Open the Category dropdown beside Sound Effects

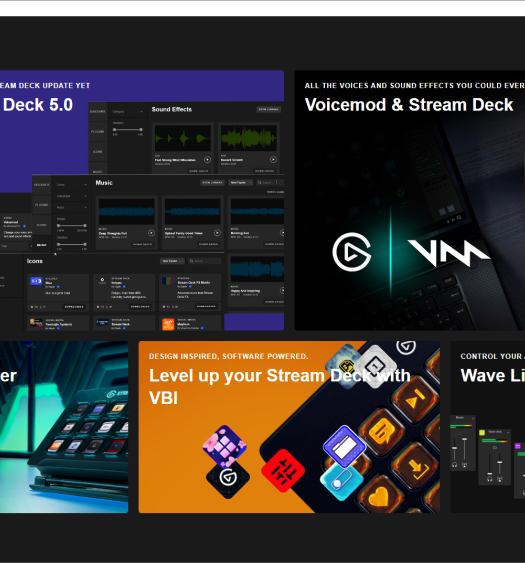pos(128,112)
